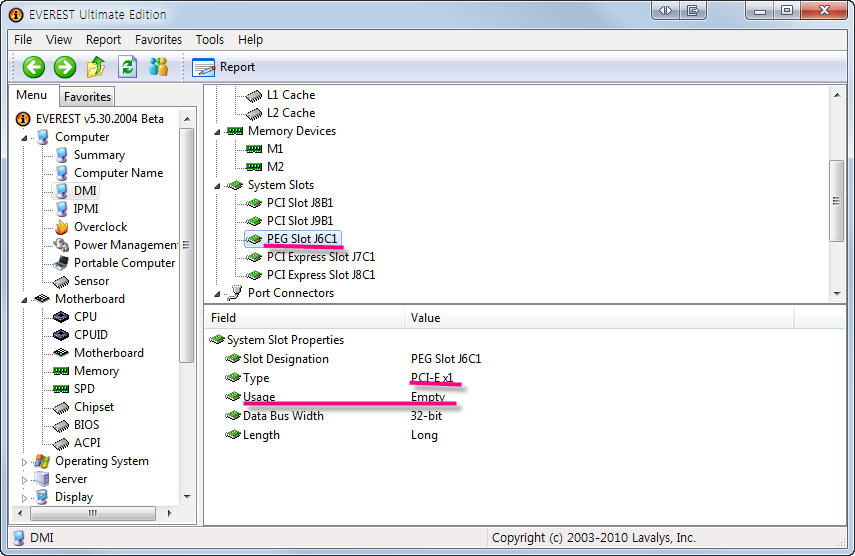Click the Value column header

point(599,318)
